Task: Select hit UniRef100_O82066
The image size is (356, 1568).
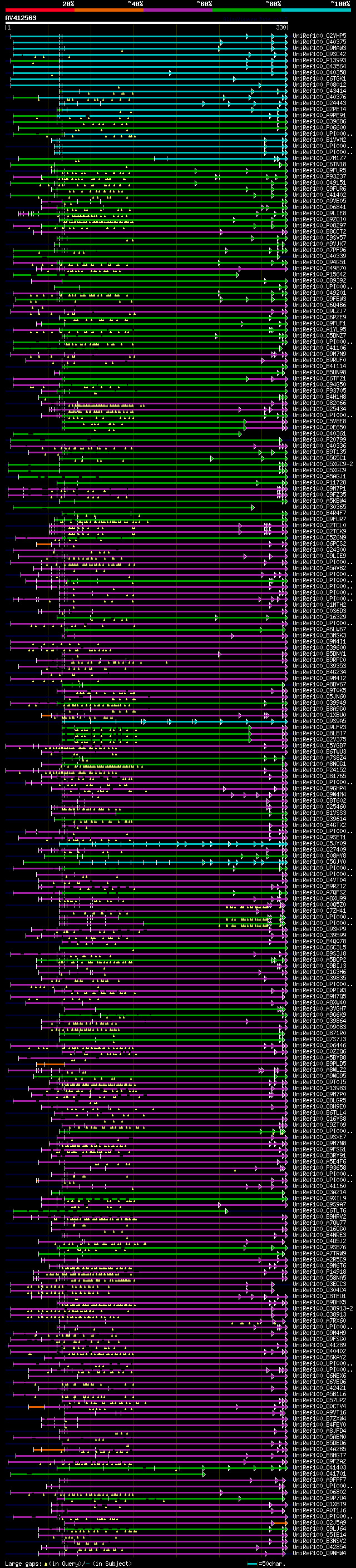Action: [319, 403]
